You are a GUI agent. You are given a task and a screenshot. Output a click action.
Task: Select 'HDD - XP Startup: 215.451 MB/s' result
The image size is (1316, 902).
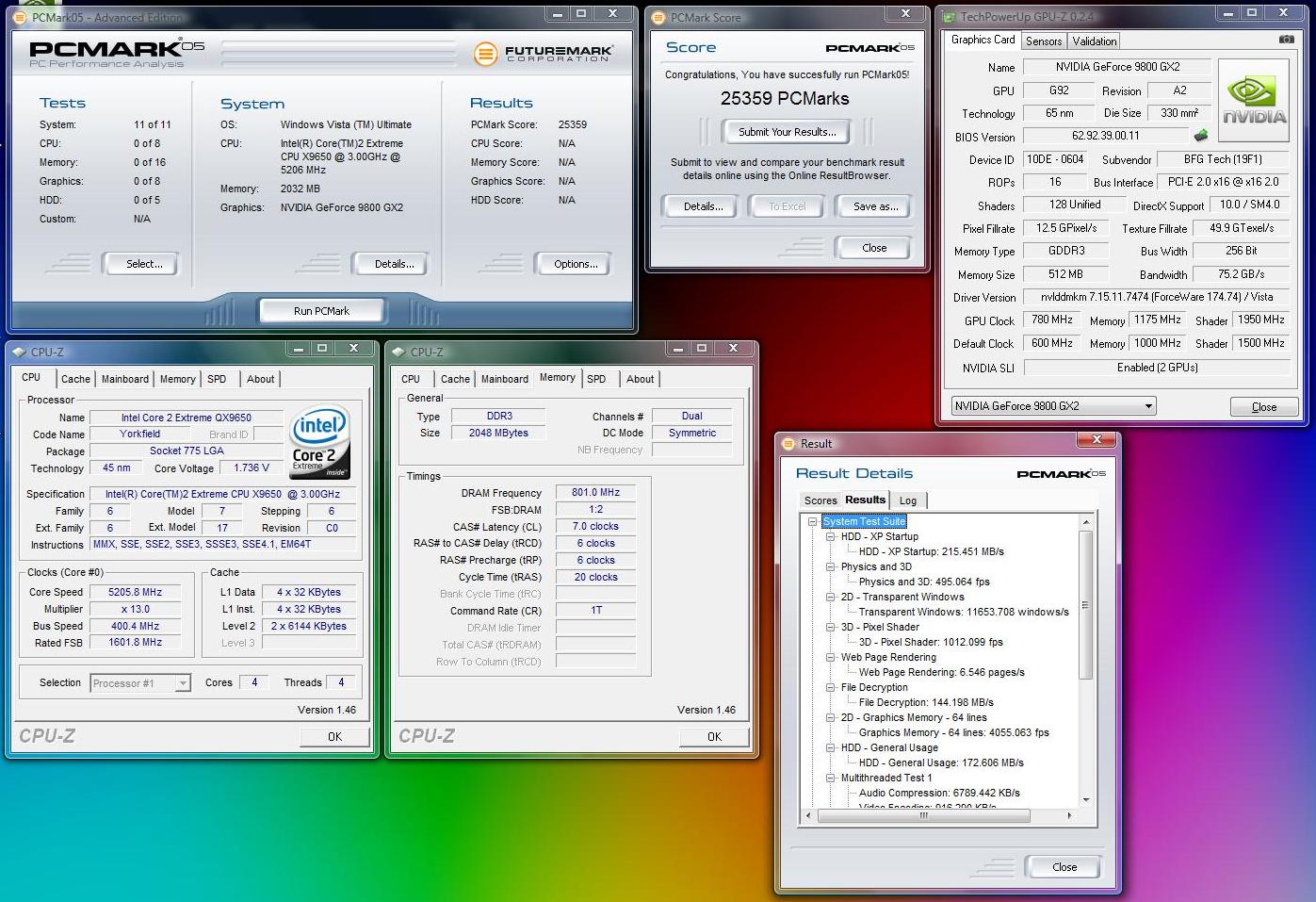pos(931,551)
